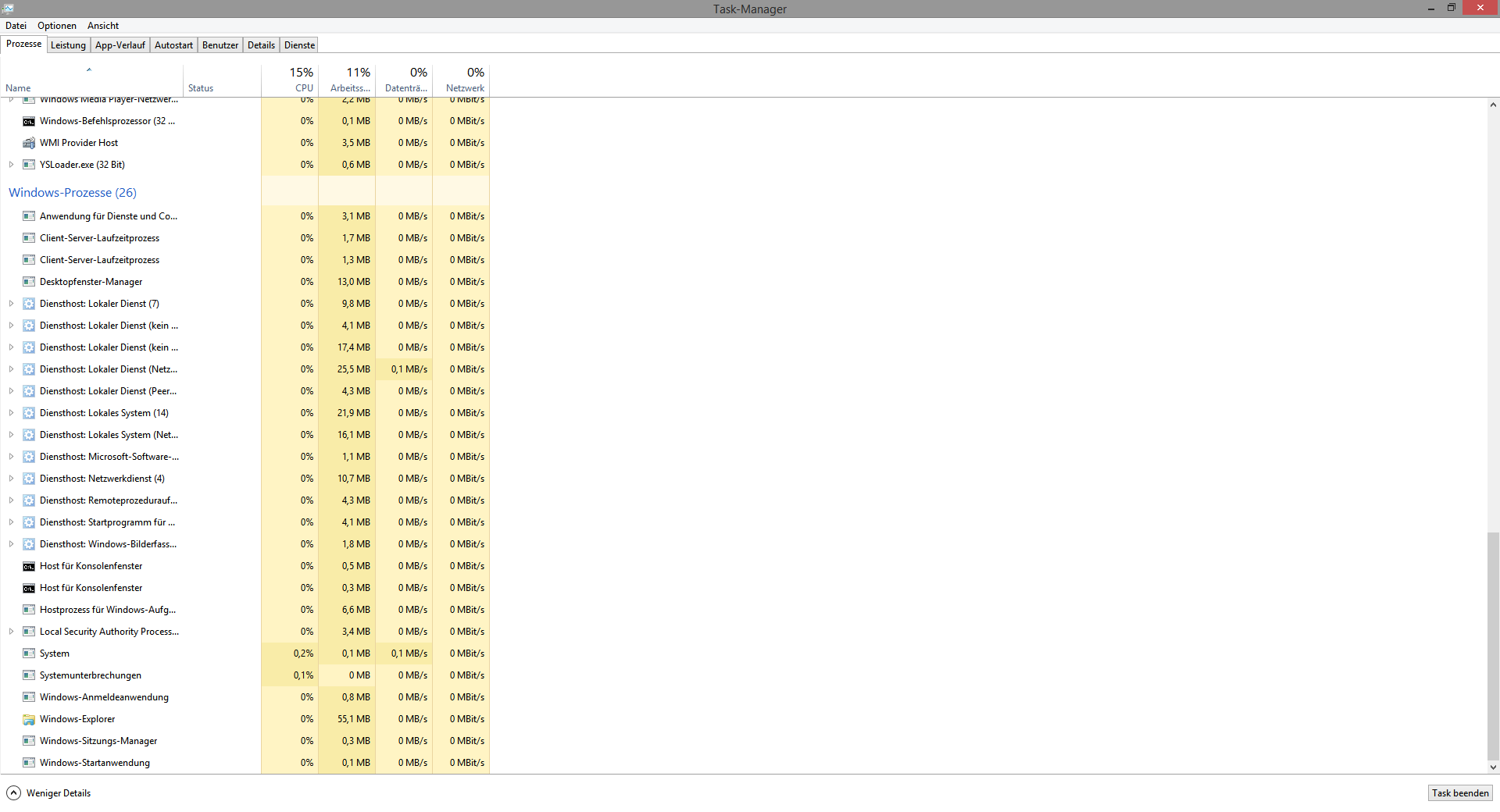Switch to the Leistung tab
1500x812 pixels.
click(68, 45)
